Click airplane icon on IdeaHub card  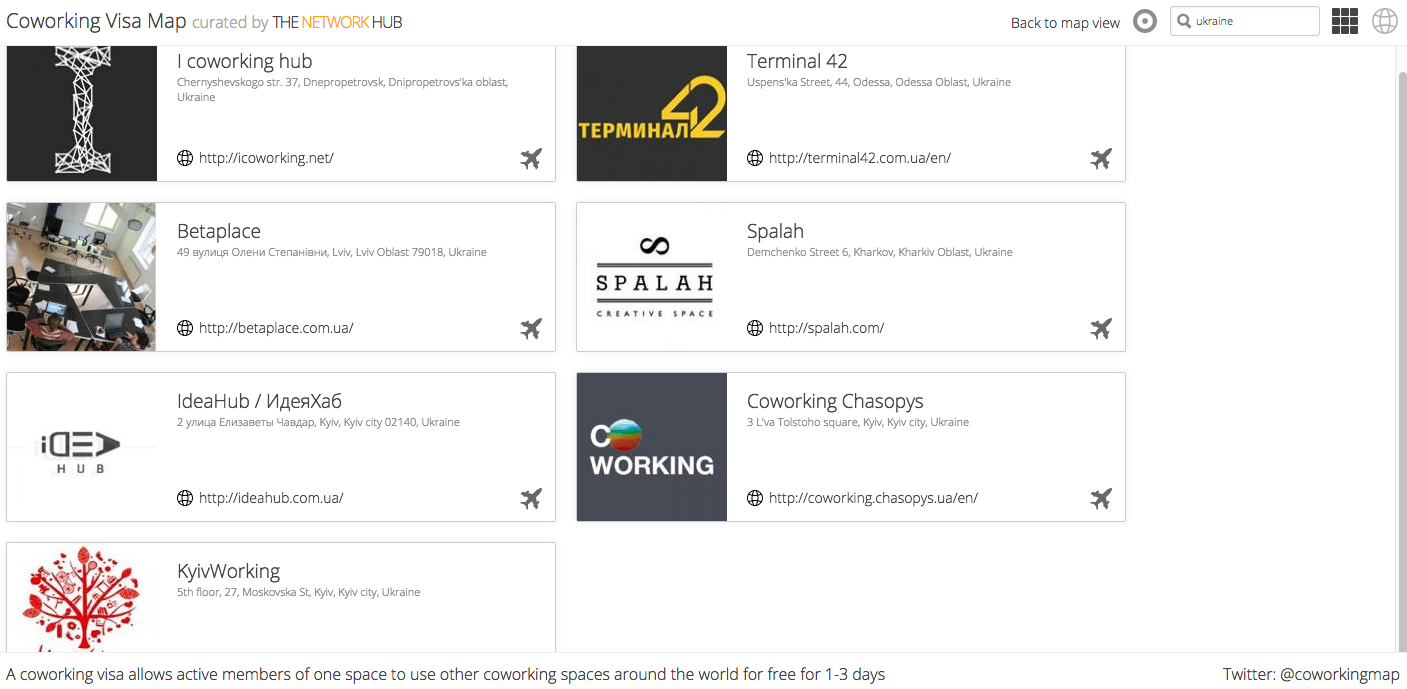click(x=531, y=498)
